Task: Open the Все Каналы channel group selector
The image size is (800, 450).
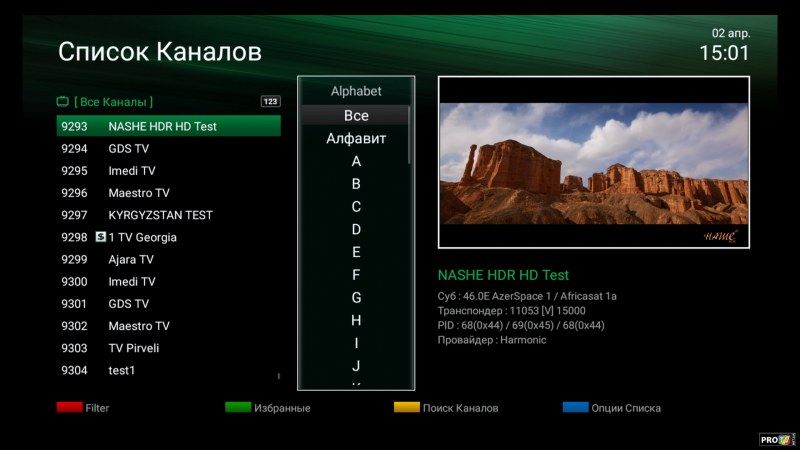Action: (x=113, y=102)
